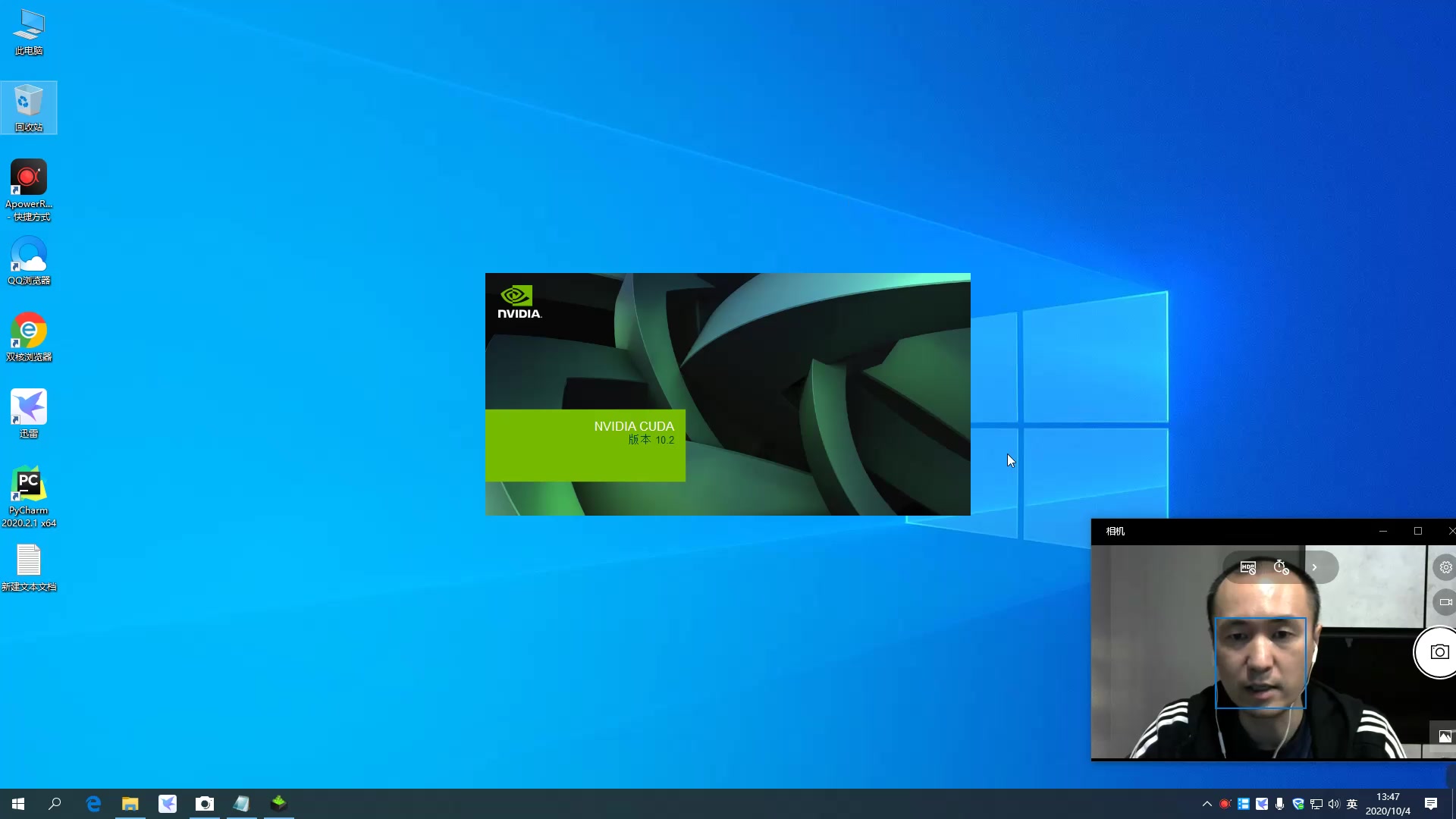Show hidden tray icons arrow
This screenshot has width=1456, height=819.
(x=1207, y=804)
